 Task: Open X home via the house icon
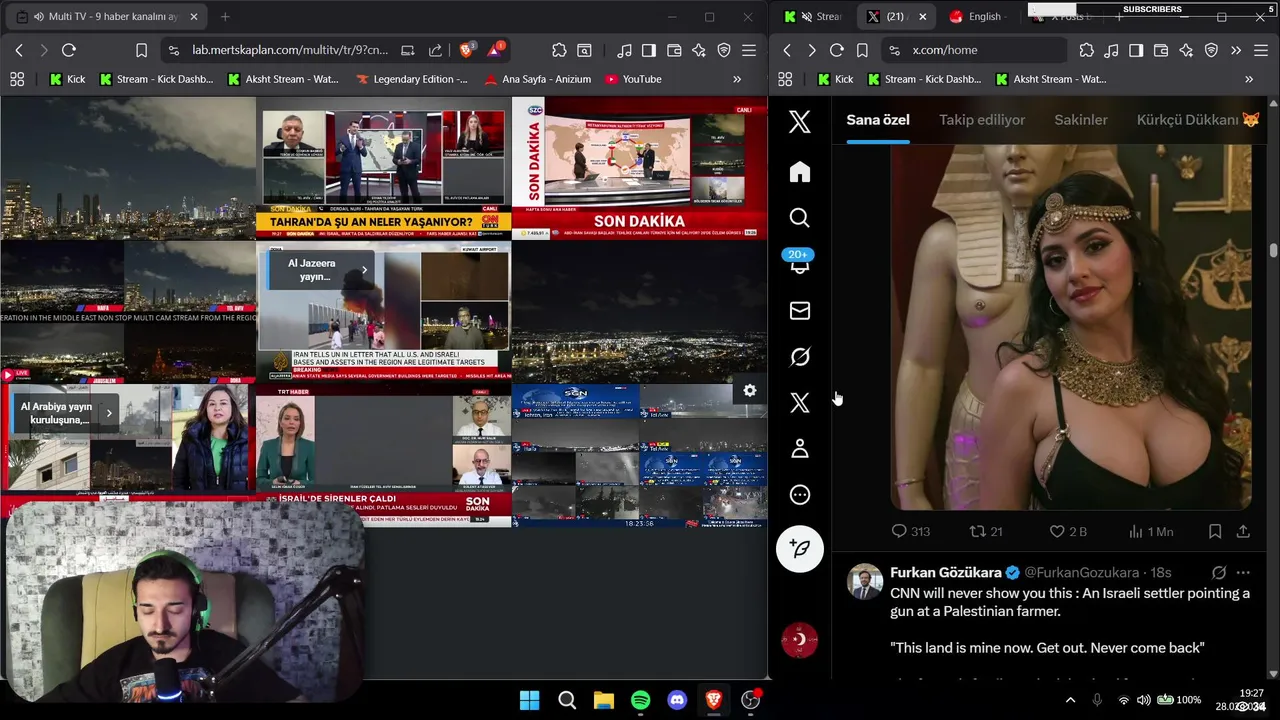[799, 172]
